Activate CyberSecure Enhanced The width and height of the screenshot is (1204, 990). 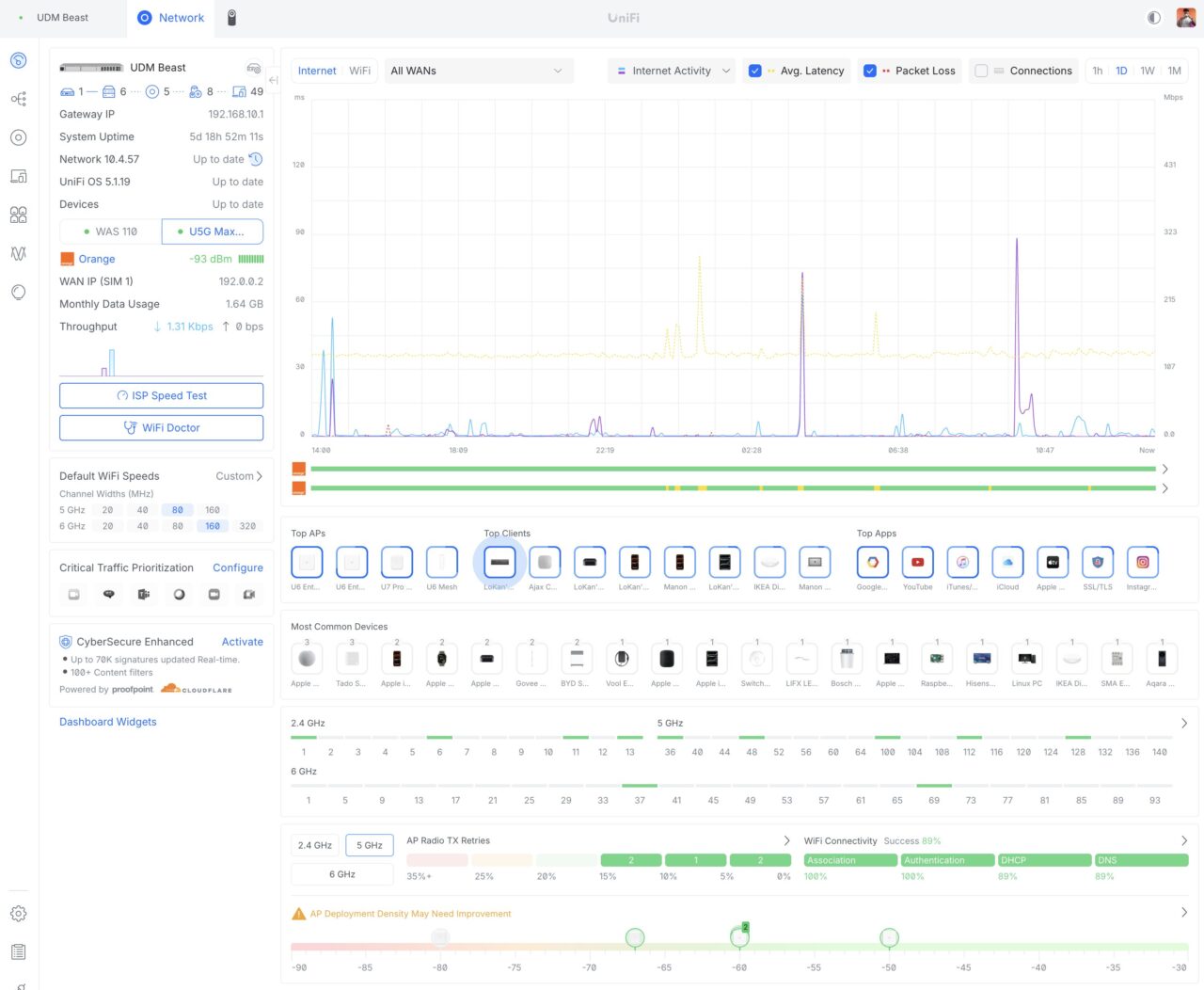point(243,642)
